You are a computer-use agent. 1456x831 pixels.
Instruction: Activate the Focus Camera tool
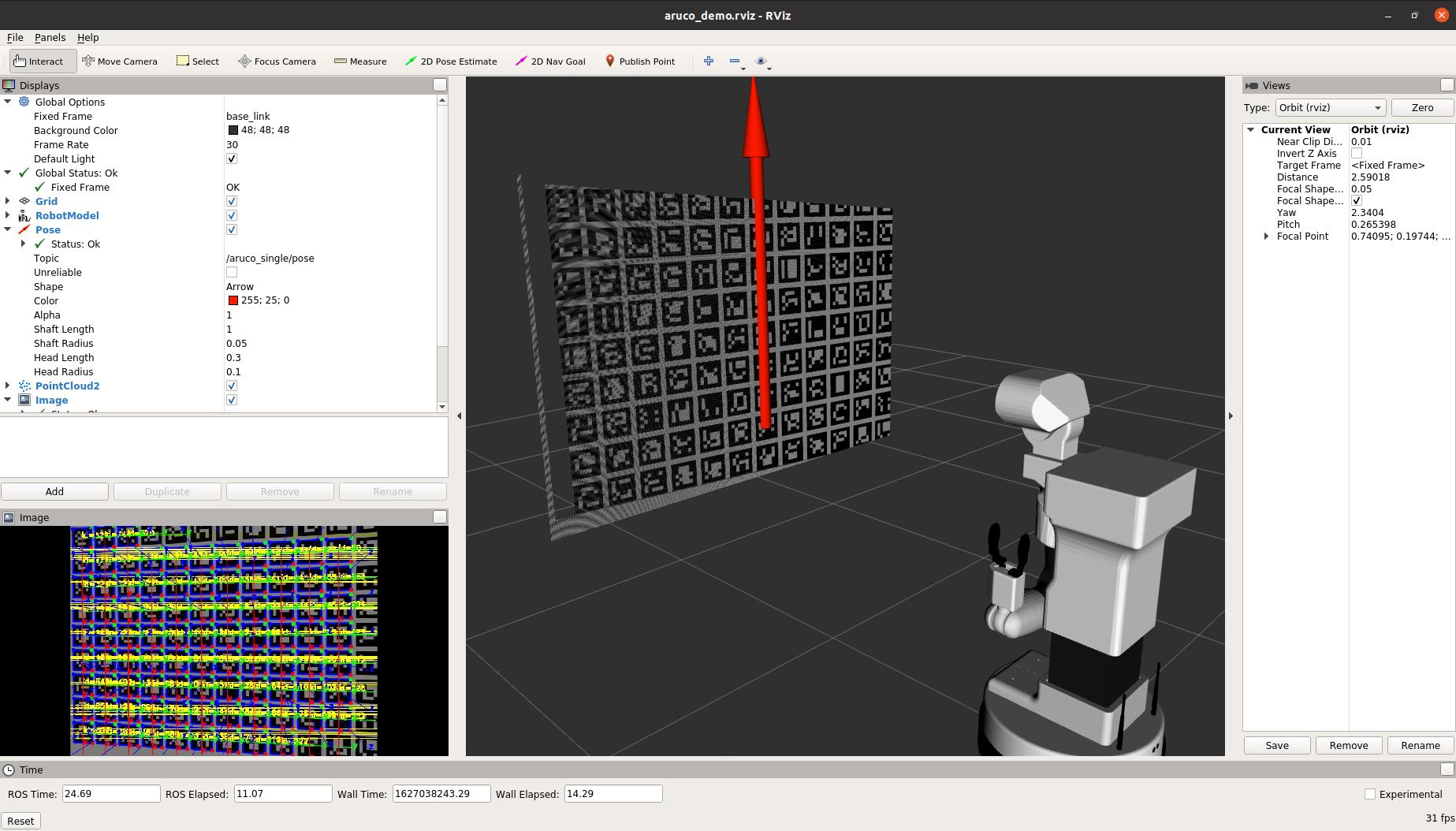coord(277,61)
